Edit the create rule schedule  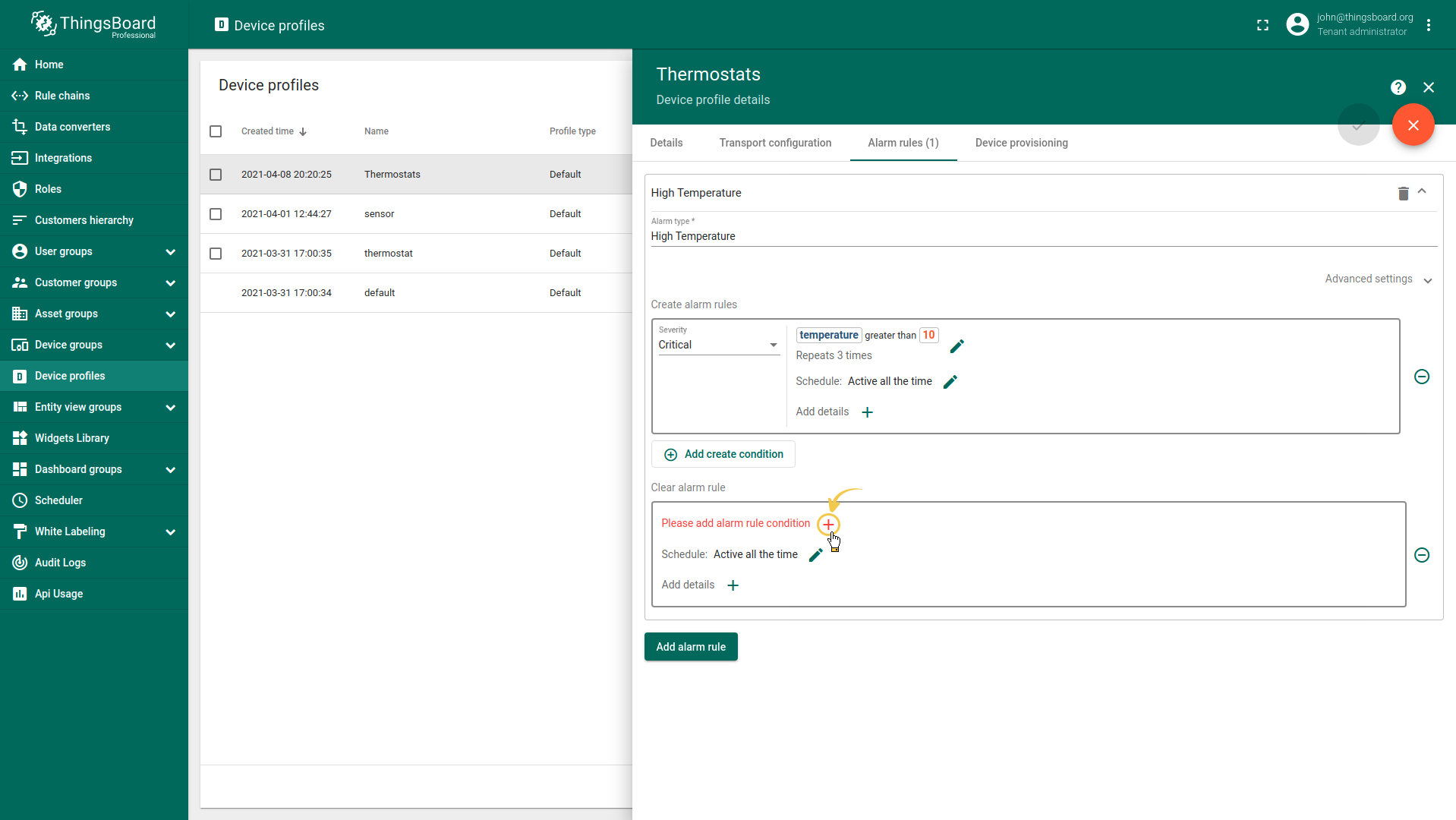point(950,382)
